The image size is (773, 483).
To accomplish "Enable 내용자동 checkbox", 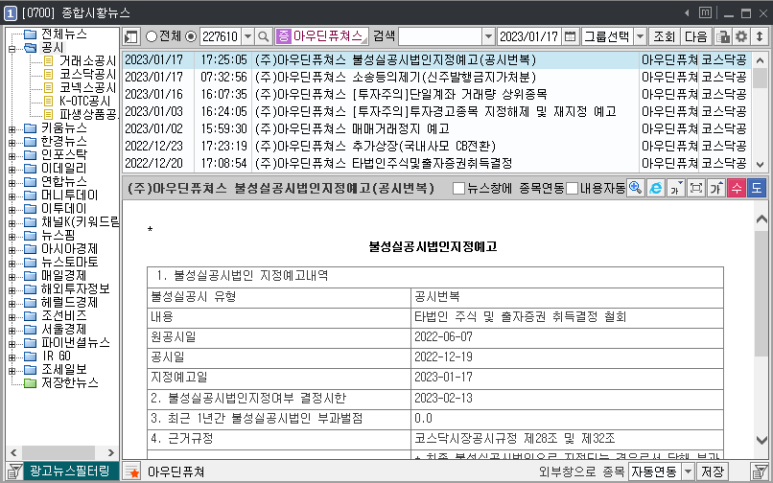I will tap(572, 188).
